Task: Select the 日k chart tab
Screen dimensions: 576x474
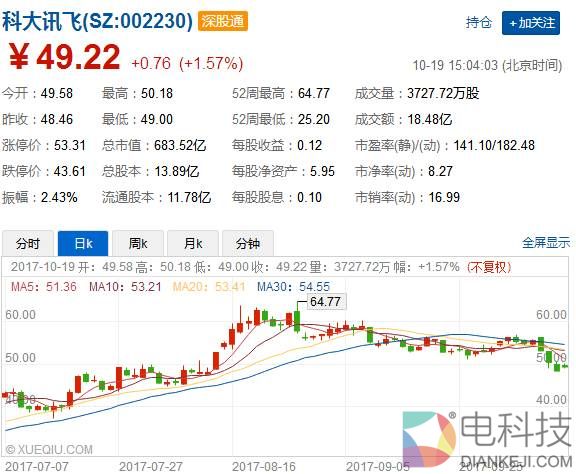Action: [83, 243]
